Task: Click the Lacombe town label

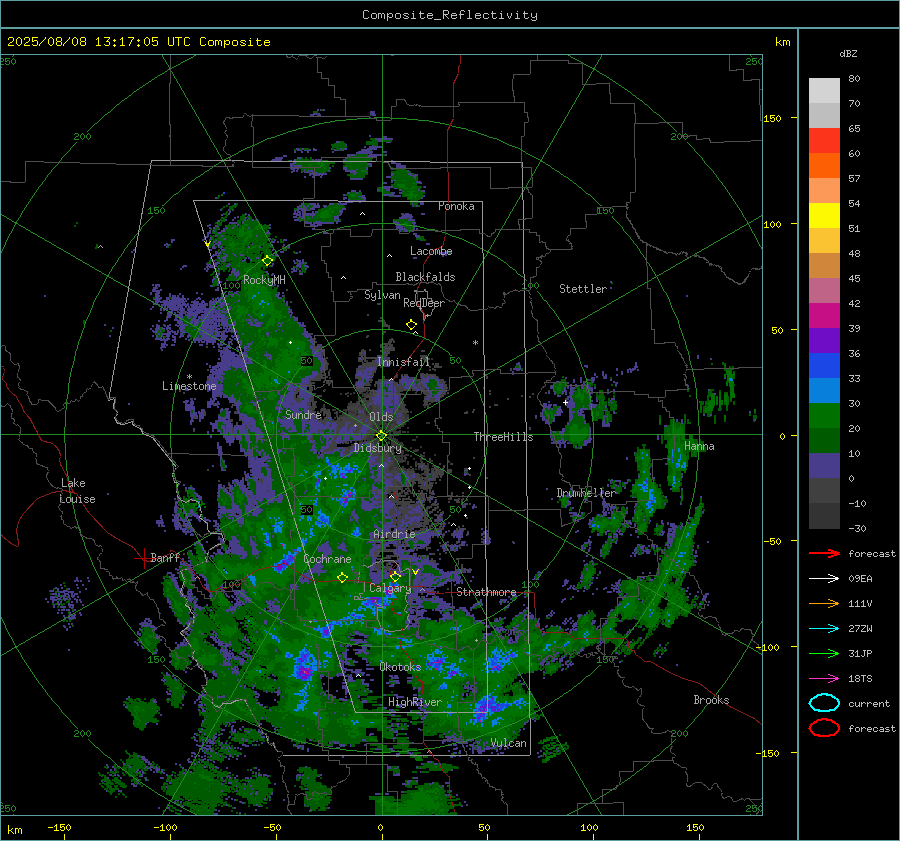Action: tap(431, 251)
